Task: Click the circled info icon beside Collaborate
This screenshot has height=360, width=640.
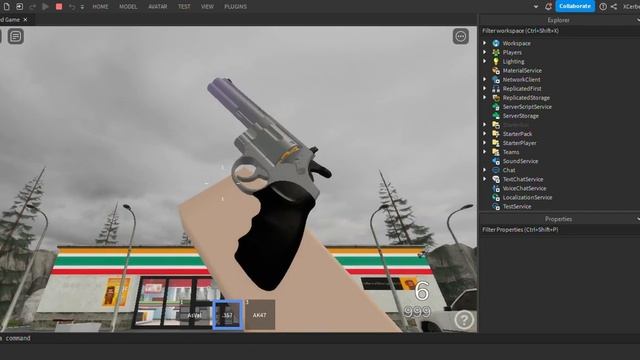Action: (x=603, y=7)
